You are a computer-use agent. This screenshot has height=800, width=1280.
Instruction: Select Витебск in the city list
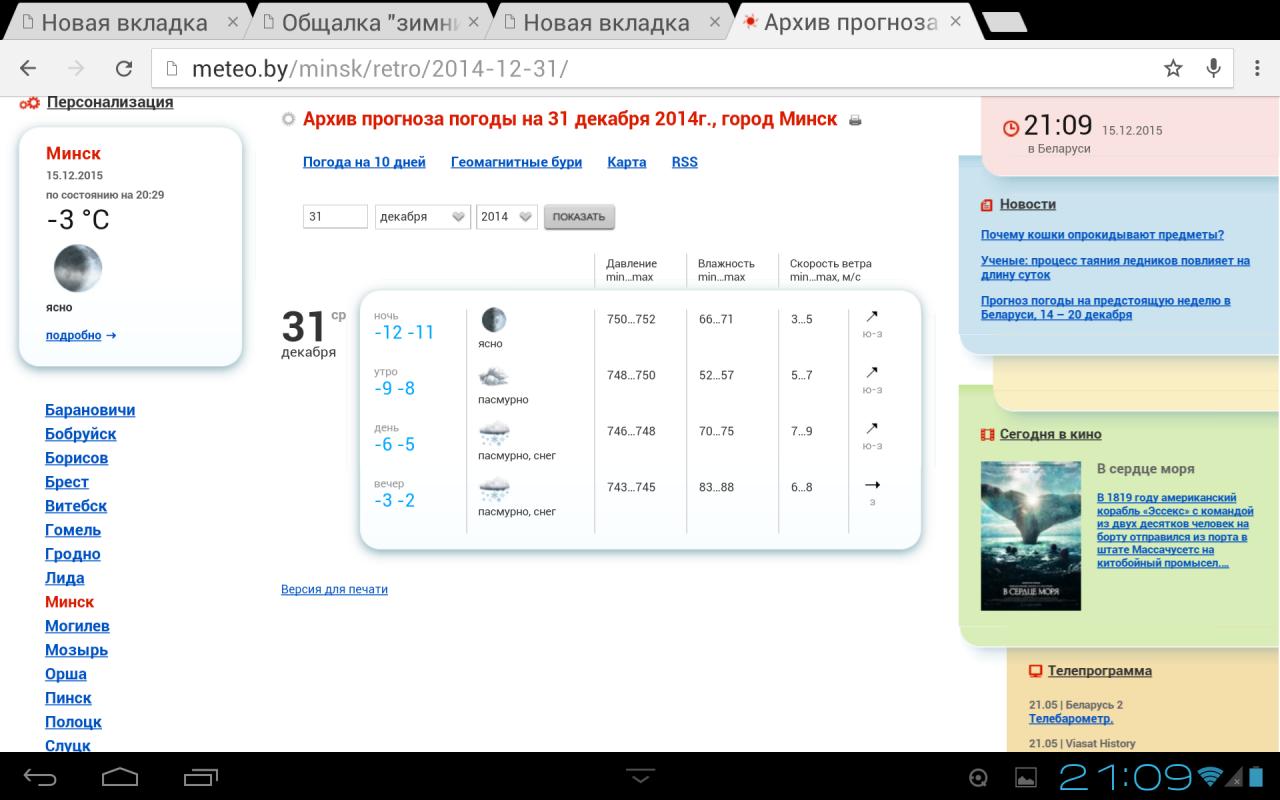point(76,506)
